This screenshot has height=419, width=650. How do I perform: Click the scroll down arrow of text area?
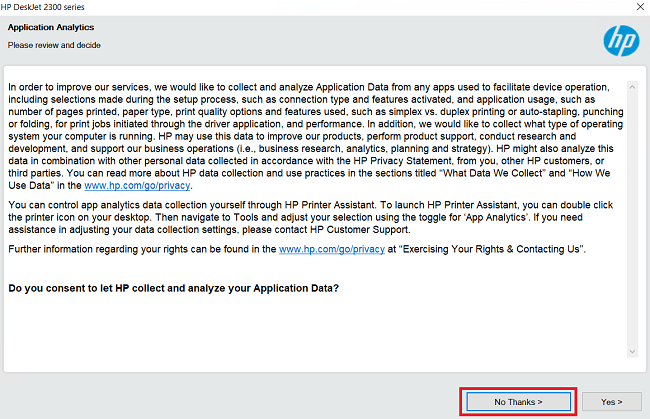(x=632, y=351)
